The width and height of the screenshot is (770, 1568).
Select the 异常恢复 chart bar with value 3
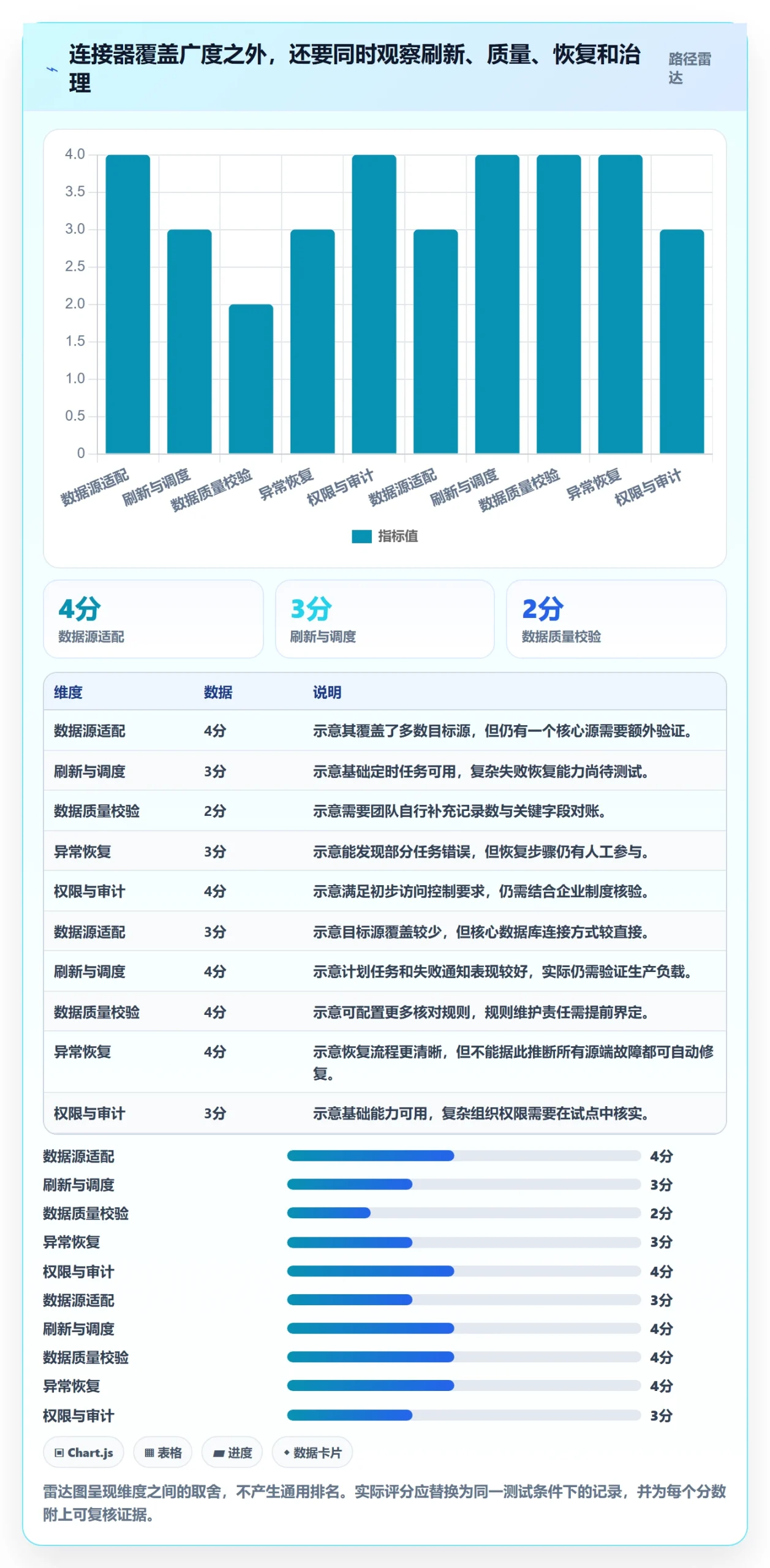click(312, 341)
